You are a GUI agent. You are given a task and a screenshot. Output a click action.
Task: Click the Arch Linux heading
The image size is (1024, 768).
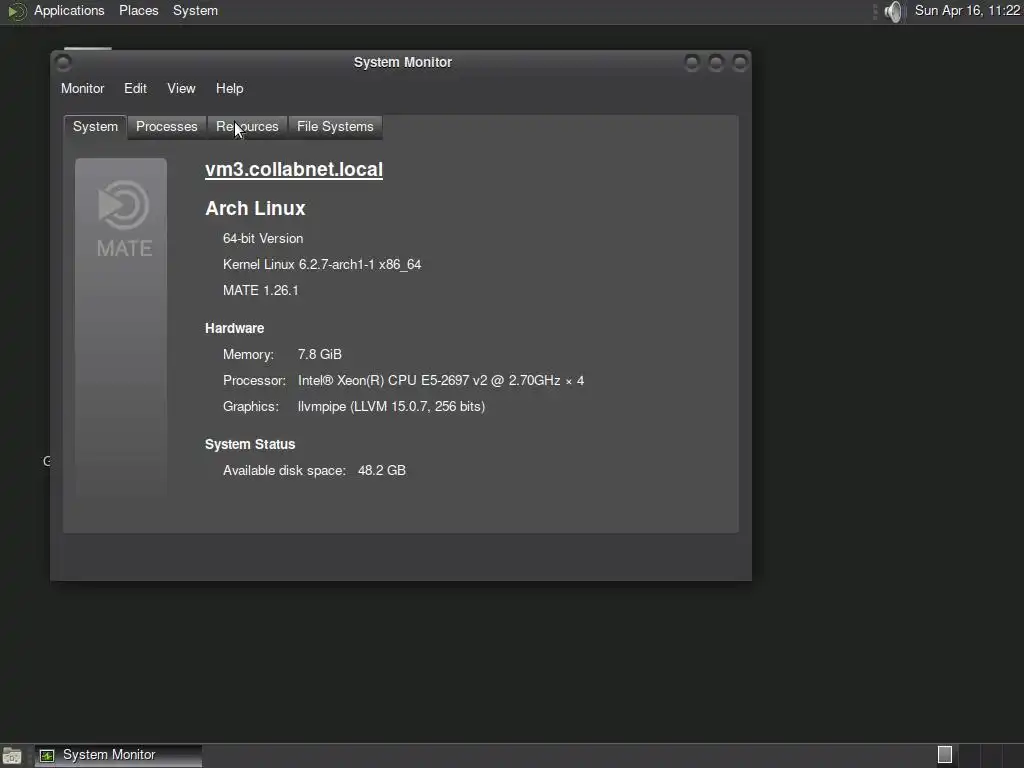[x=255, y=208]
